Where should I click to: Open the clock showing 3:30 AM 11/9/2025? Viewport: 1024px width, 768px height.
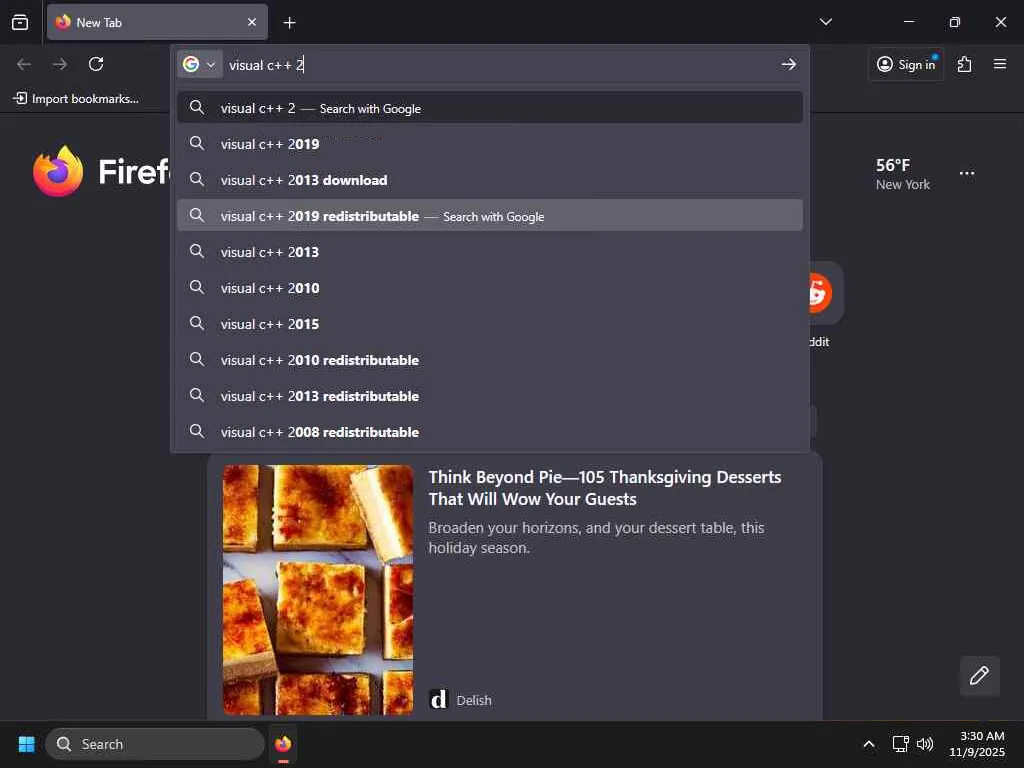coord(977,744)
